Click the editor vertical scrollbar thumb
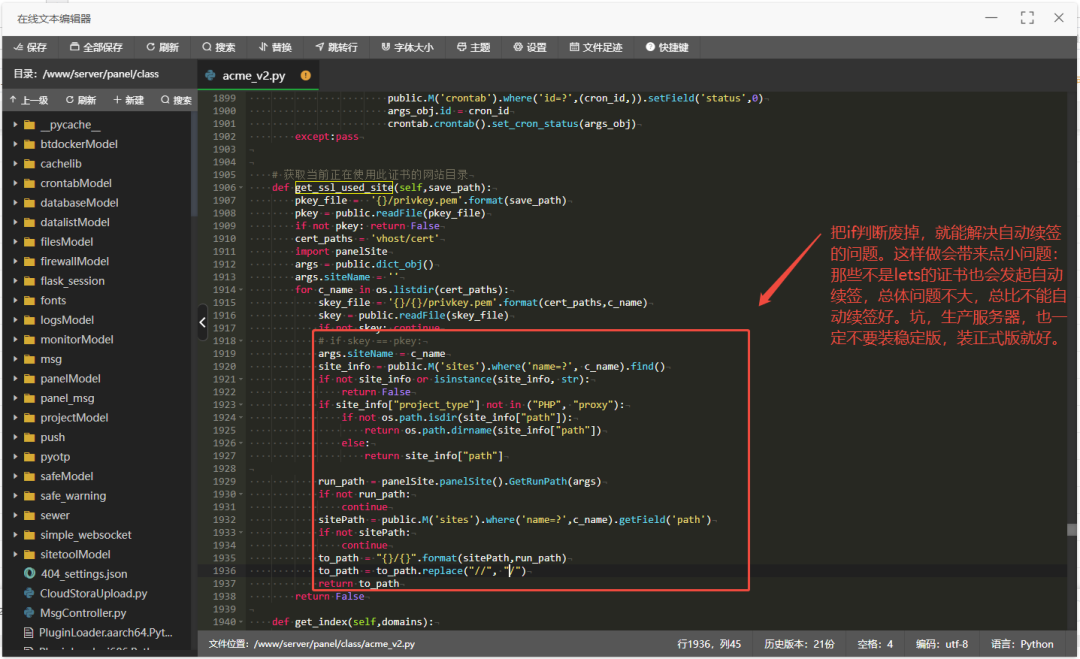The image size is (1080, 659). pyautogui.click(x=1072, y=530)
